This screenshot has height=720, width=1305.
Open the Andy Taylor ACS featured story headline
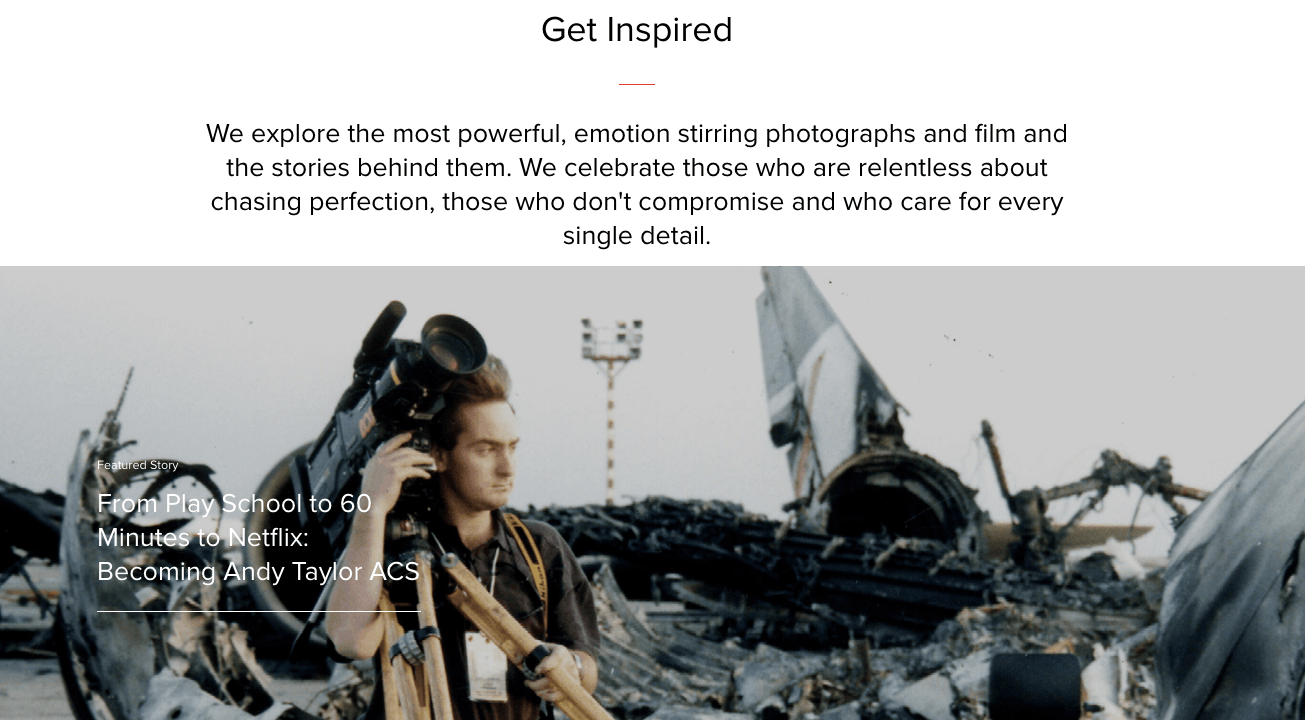[x=258, y=538]
